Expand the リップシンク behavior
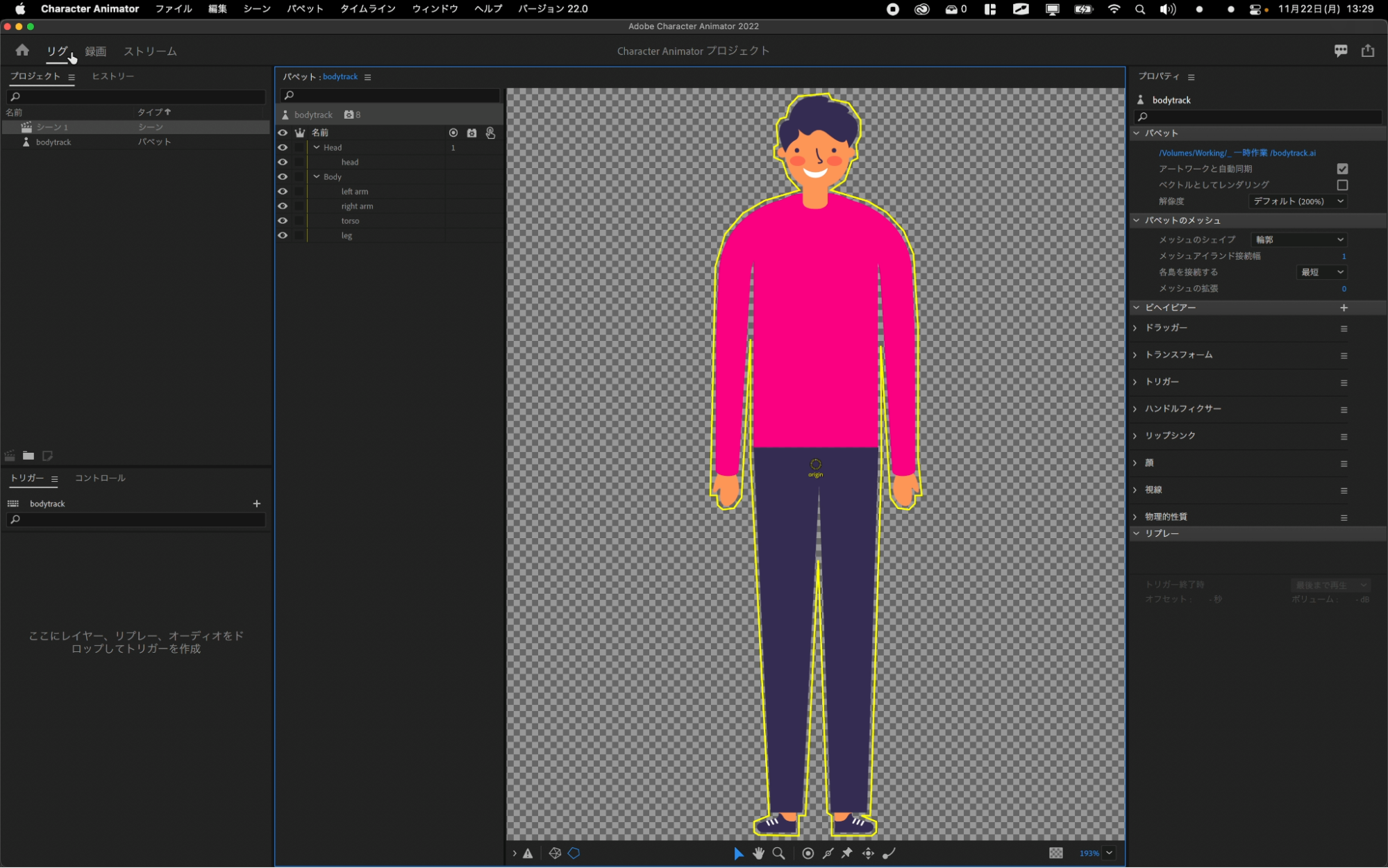Screen dimensions: 1388x868 (x=1135, y=436)
